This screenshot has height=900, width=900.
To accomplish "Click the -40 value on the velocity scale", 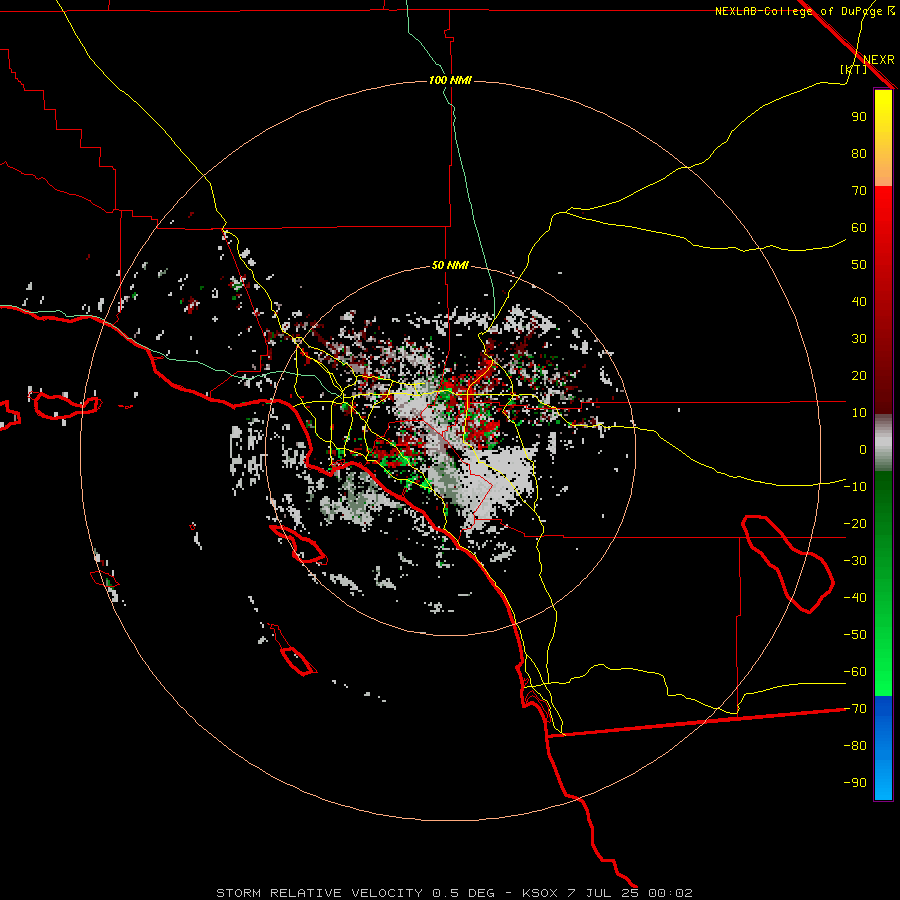I will [x=855, y=598].
